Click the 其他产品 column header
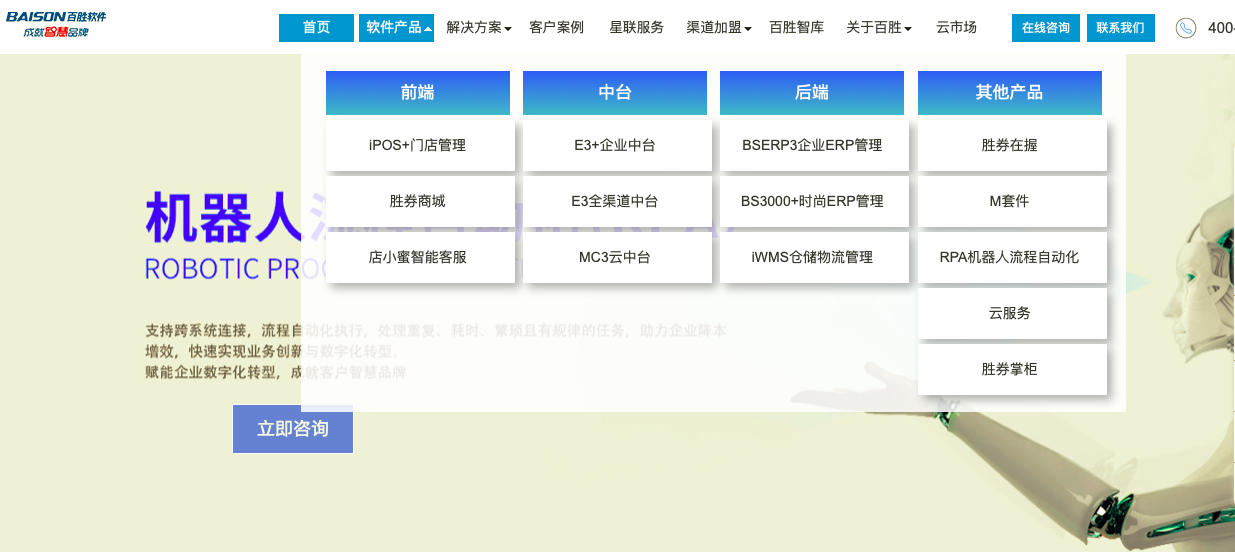 click(x=1009, y=93)
